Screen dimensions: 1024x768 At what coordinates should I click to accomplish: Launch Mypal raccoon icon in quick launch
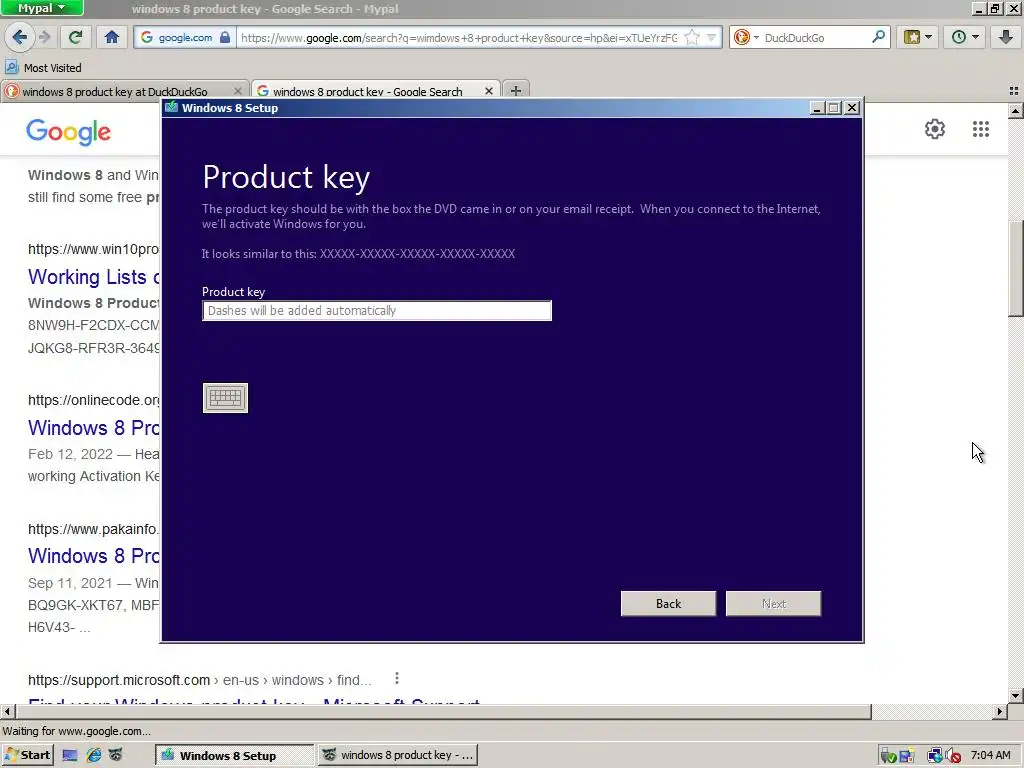(x=116, y=756)
